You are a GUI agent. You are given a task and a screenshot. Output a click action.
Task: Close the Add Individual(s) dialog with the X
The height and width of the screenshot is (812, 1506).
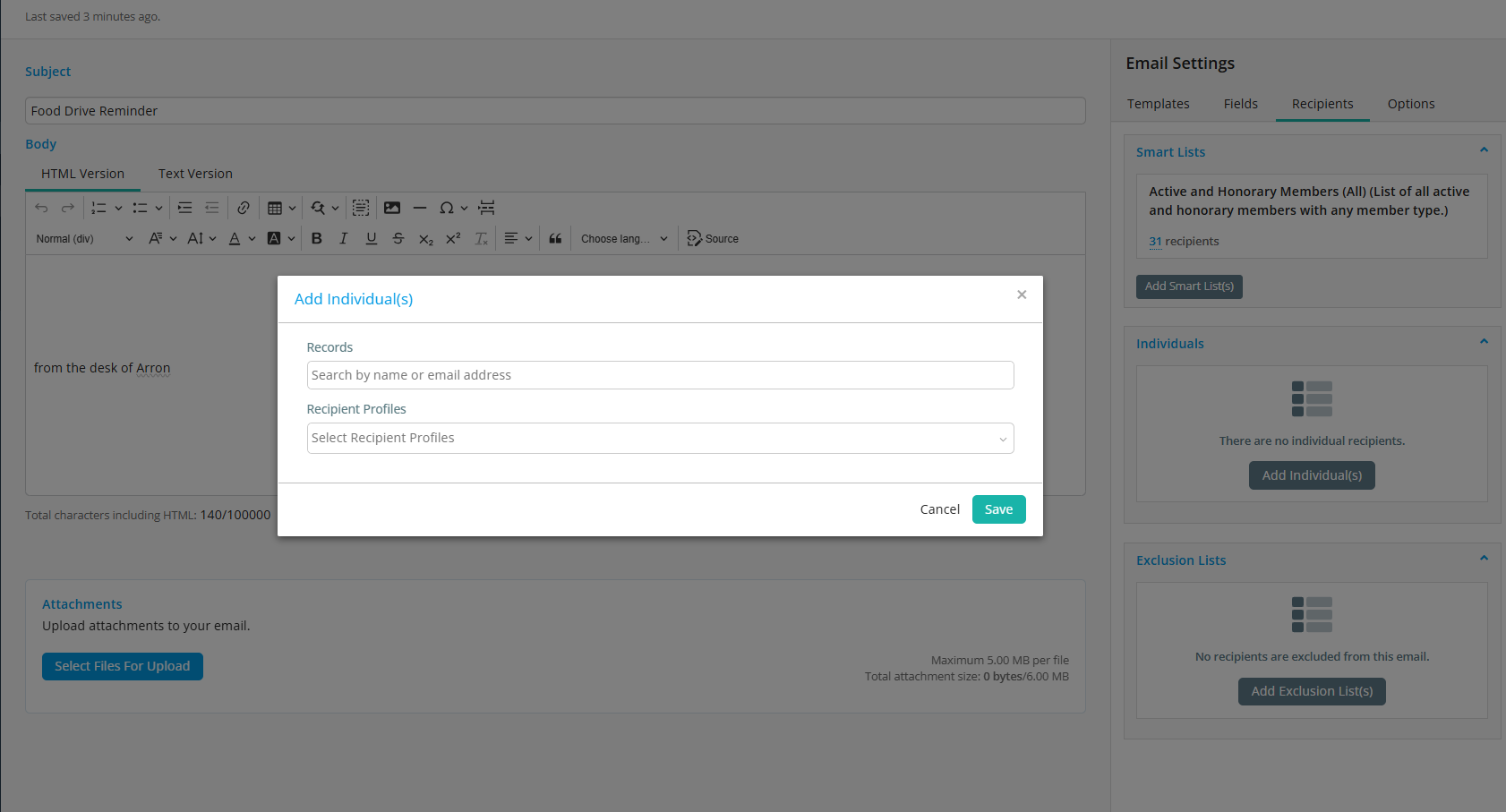click(1022, 295)
